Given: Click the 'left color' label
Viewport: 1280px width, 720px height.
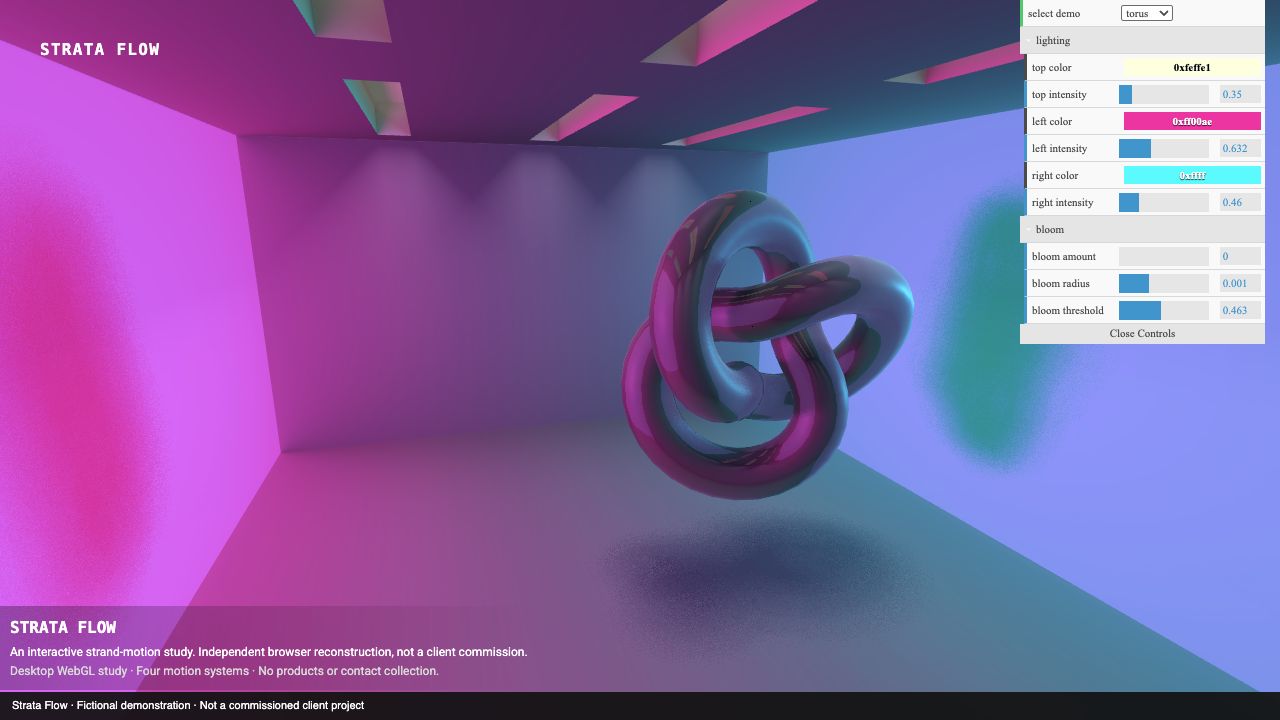Looking at the screenshot, I should (x=1051, y=121).
